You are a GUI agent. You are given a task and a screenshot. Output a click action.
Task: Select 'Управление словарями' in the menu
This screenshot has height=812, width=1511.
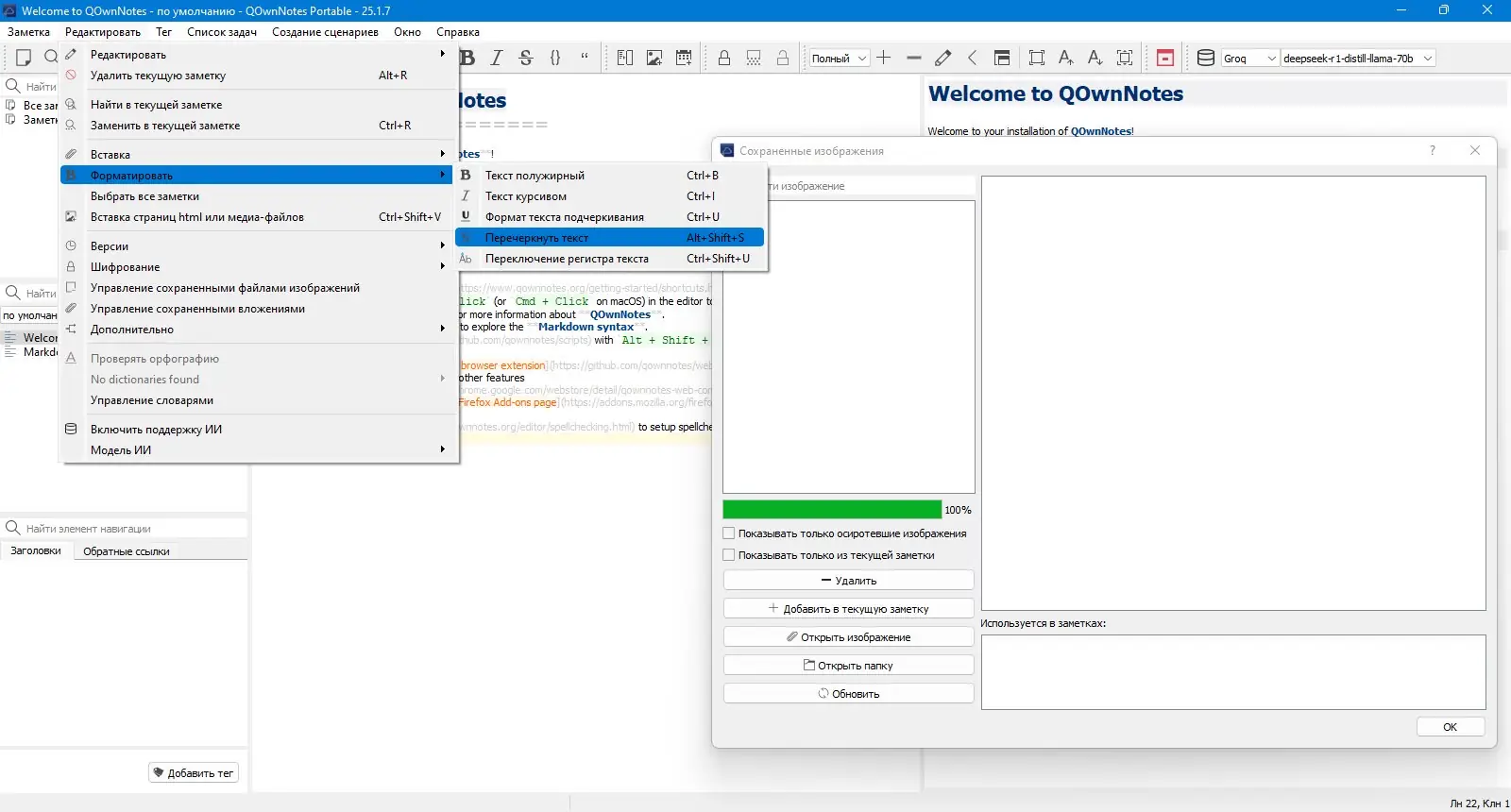coord(259,400)
